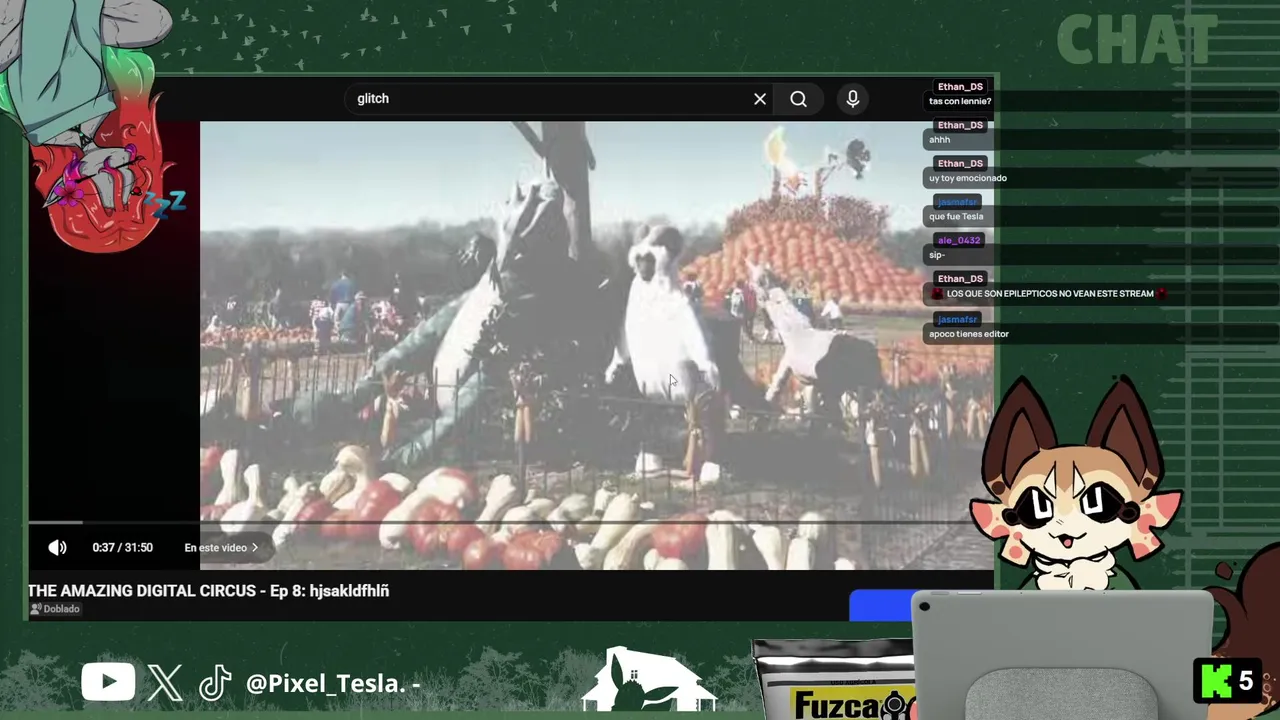Mute the video with the speaker icon
The image size is (1280, 720).
coord(58,547)
